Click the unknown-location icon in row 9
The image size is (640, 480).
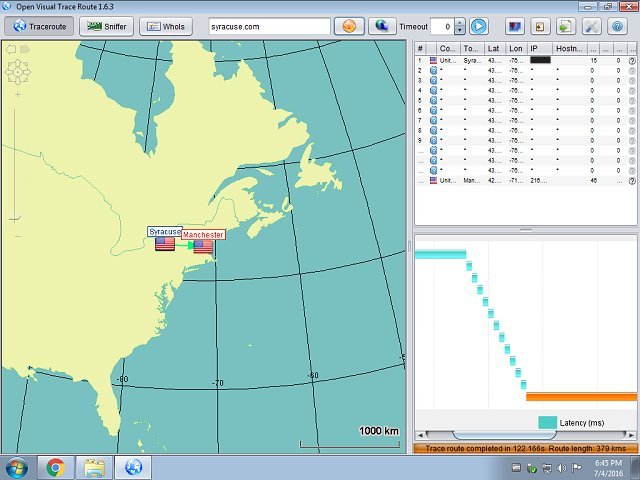pyautogui.click(x=433, y=140)
